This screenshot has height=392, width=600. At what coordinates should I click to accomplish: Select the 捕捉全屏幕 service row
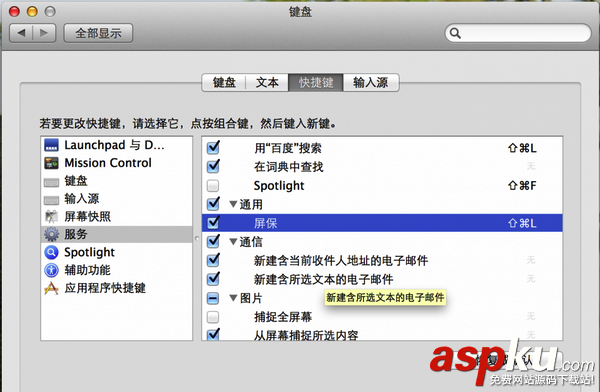(382, 317)
